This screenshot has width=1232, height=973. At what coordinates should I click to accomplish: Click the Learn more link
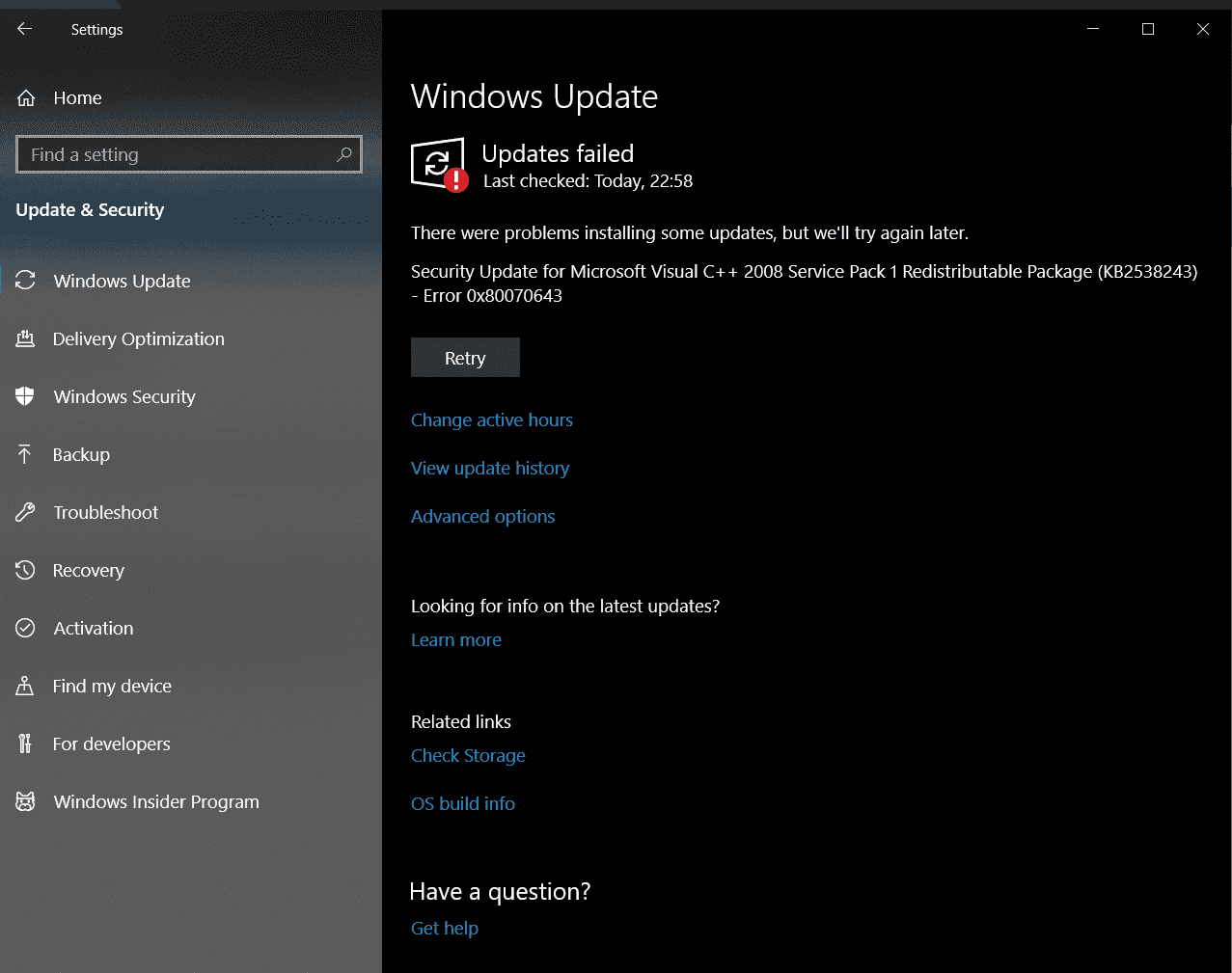tap(456, 640)
